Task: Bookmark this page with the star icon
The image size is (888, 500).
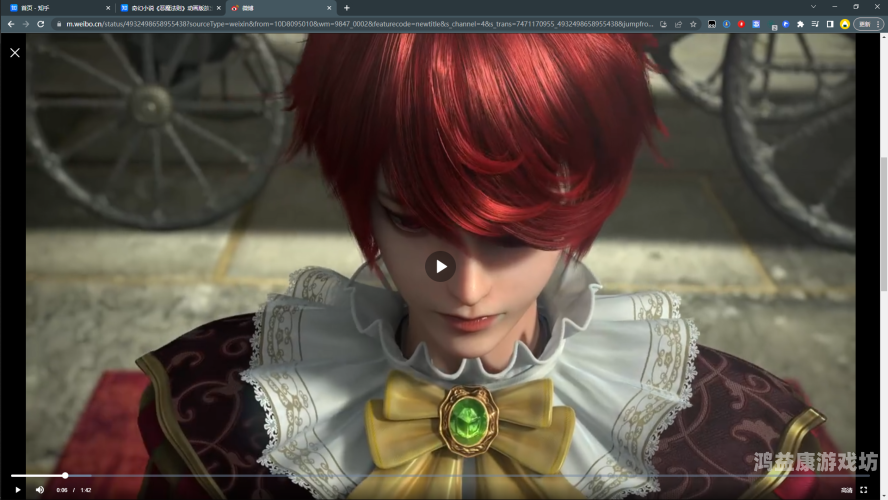Action: [x=693, y=24]
